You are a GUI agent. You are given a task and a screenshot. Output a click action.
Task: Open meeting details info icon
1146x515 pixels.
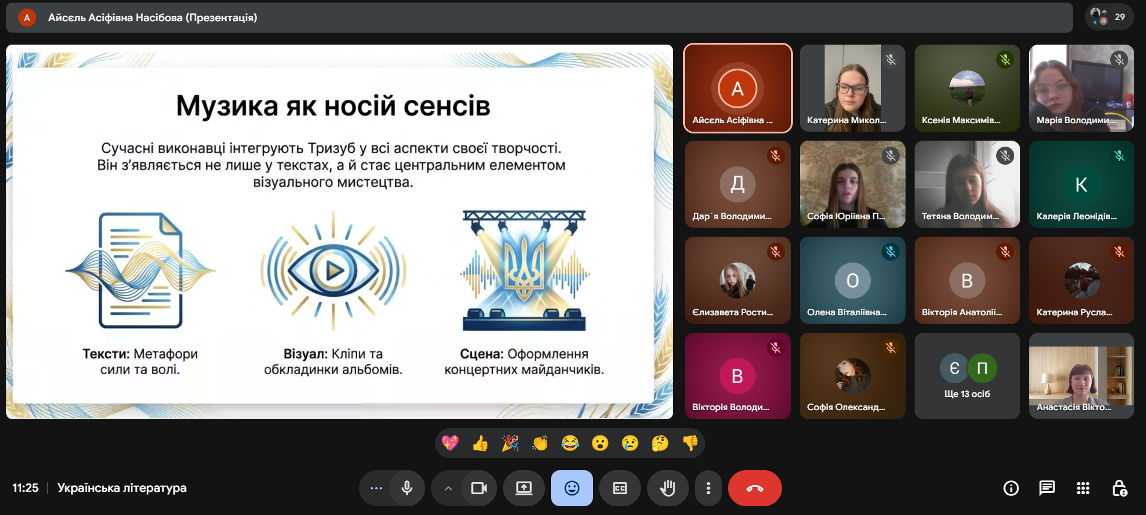click(1011, 488)
